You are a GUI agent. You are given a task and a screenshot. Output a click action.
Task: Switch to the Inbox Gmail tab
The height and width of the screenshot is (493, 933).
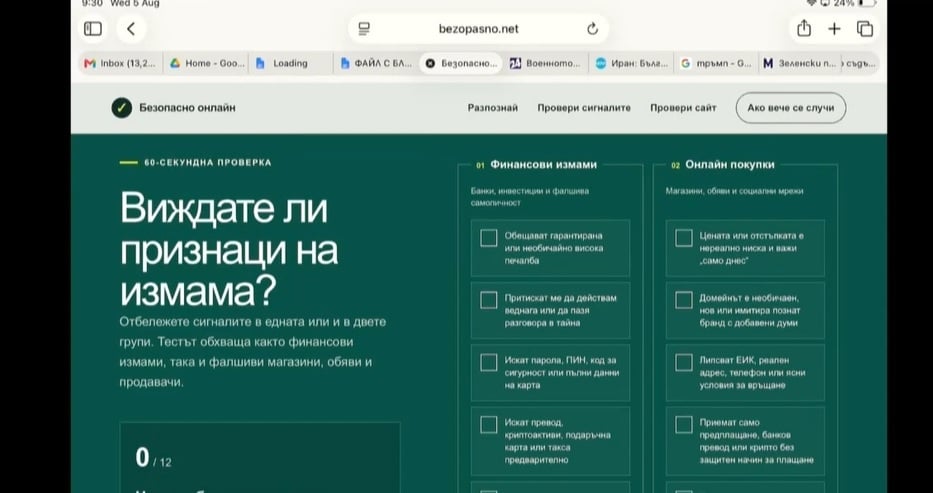pyautogui.click(x=120, y=63)
